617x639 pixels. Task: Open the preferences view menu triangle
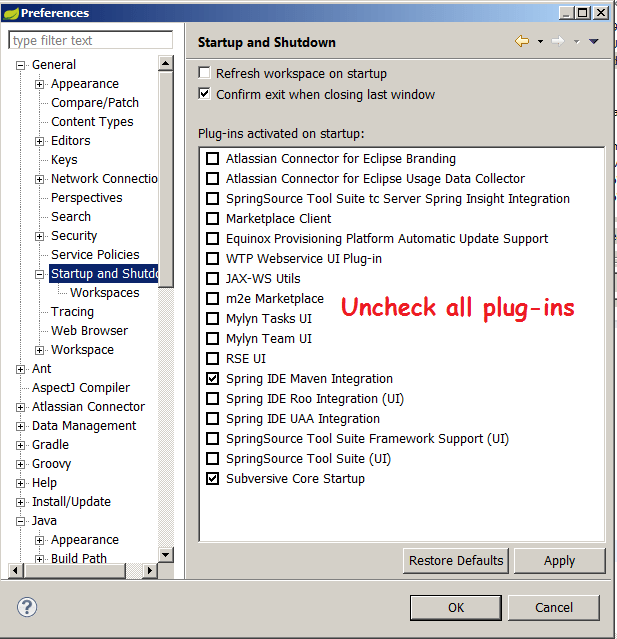coord(594,41)
